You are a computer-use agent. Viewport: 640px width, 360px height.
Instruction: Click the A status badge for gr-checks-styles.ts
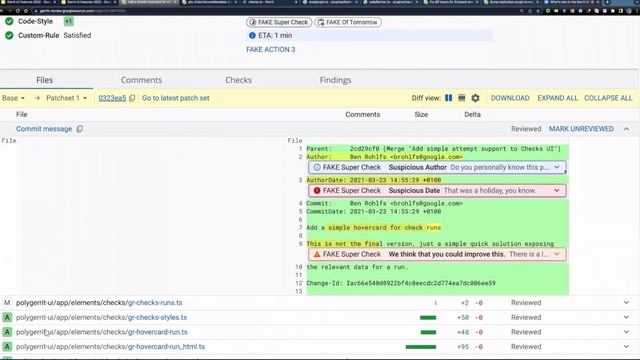7,317
